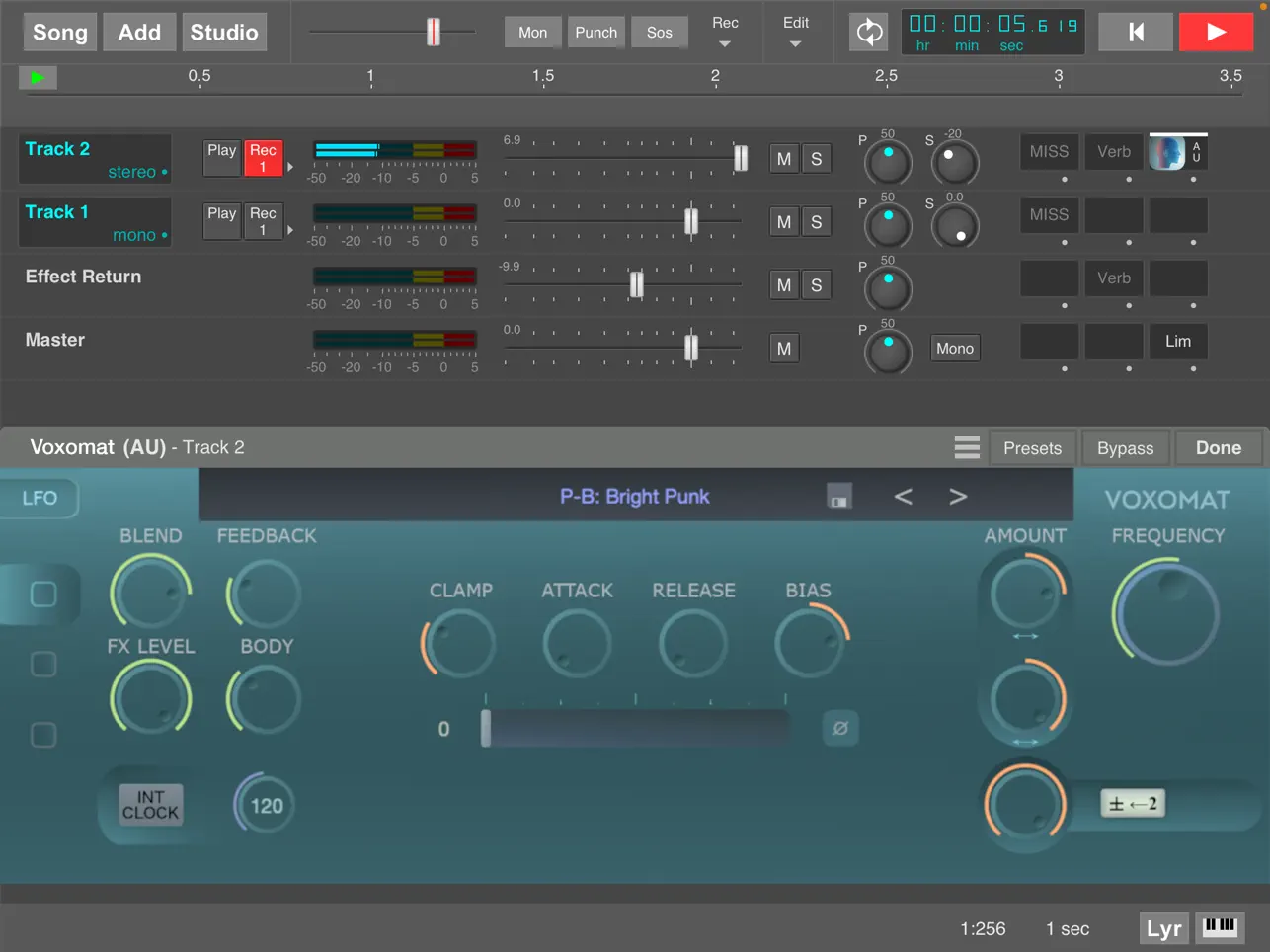Check the third LFO checkbox

(x=43, y=735)
